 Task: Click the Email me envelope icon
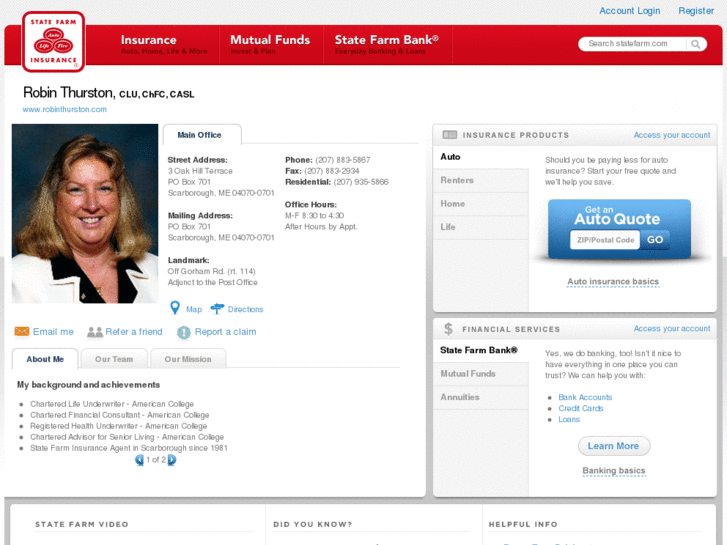(22, 331)
